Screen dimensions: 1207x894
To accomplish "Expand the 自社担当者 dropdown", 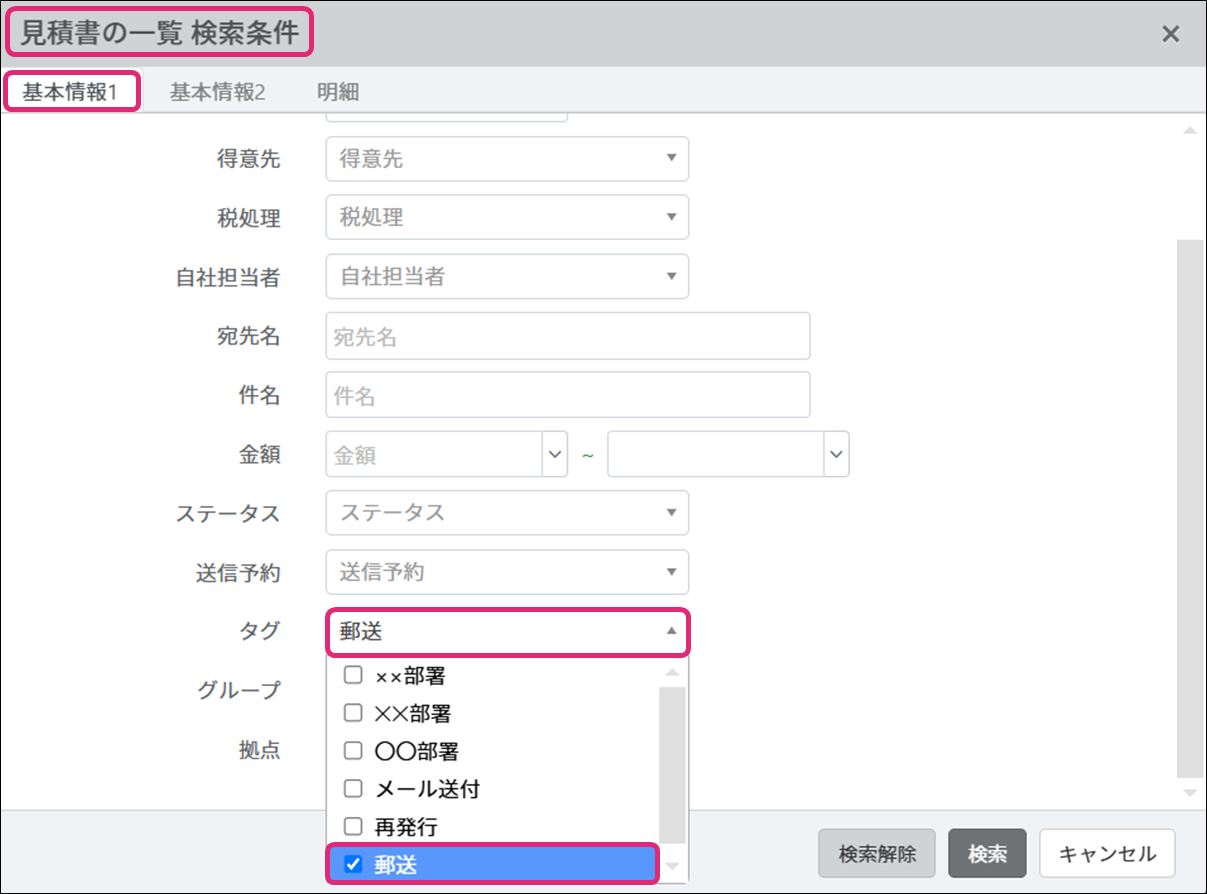I will pyautogui.click(x=507, y=276).
